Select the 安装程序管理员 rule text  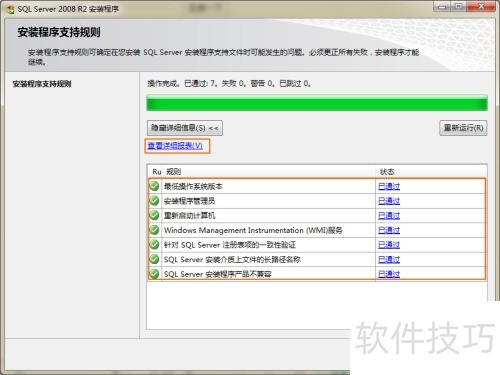(189, 201)
